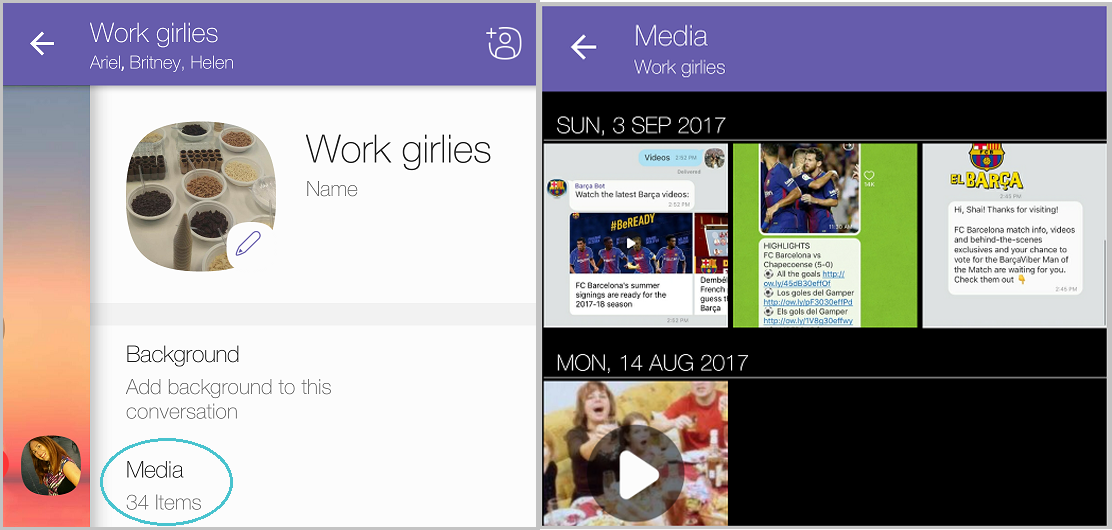Click 'Add background to this conversation' text
The width and height of the screenshot is (1112, 530).
pyautogui.click(x=228, y=399)
